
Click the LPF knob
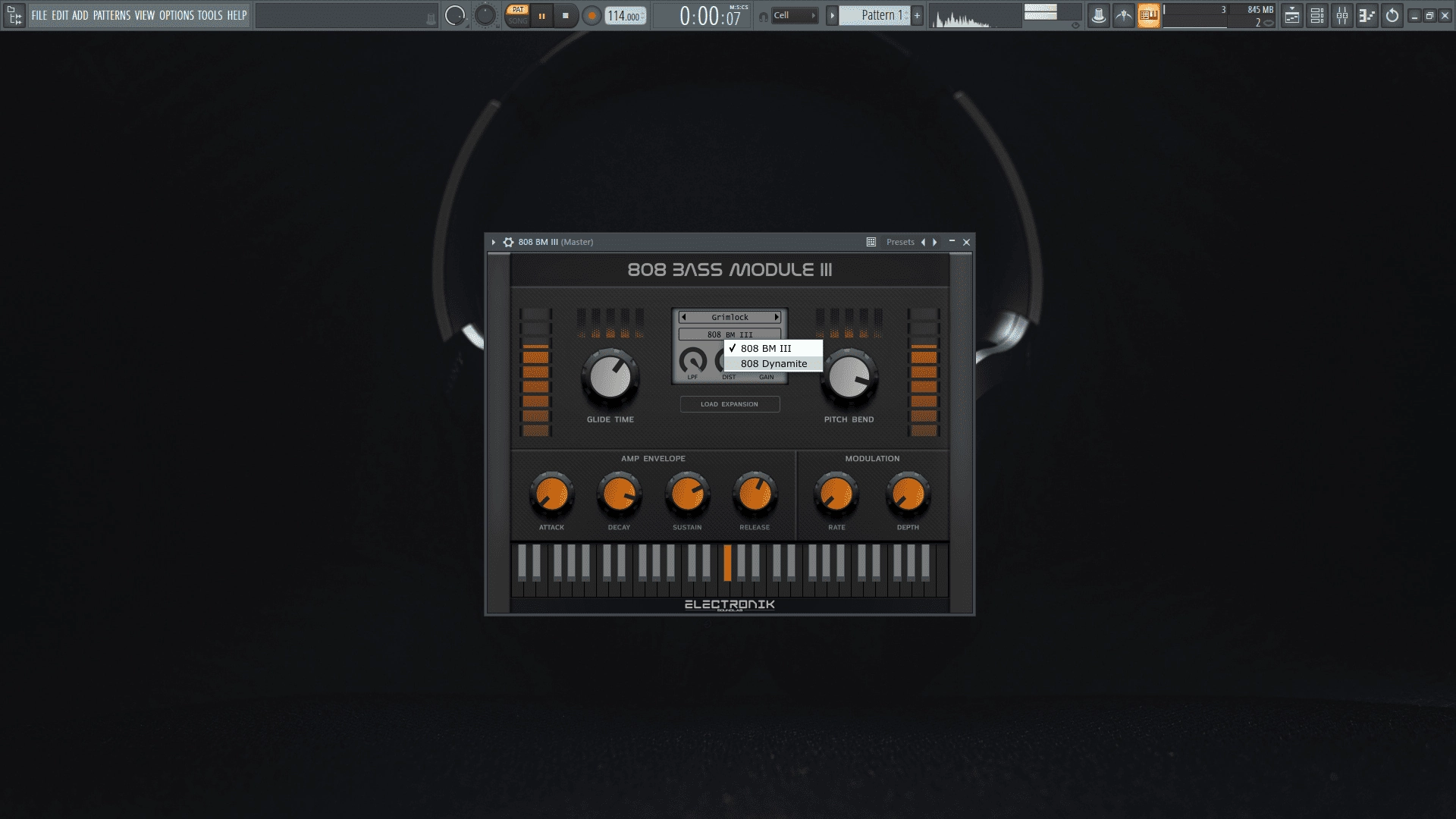click(692, 360)
